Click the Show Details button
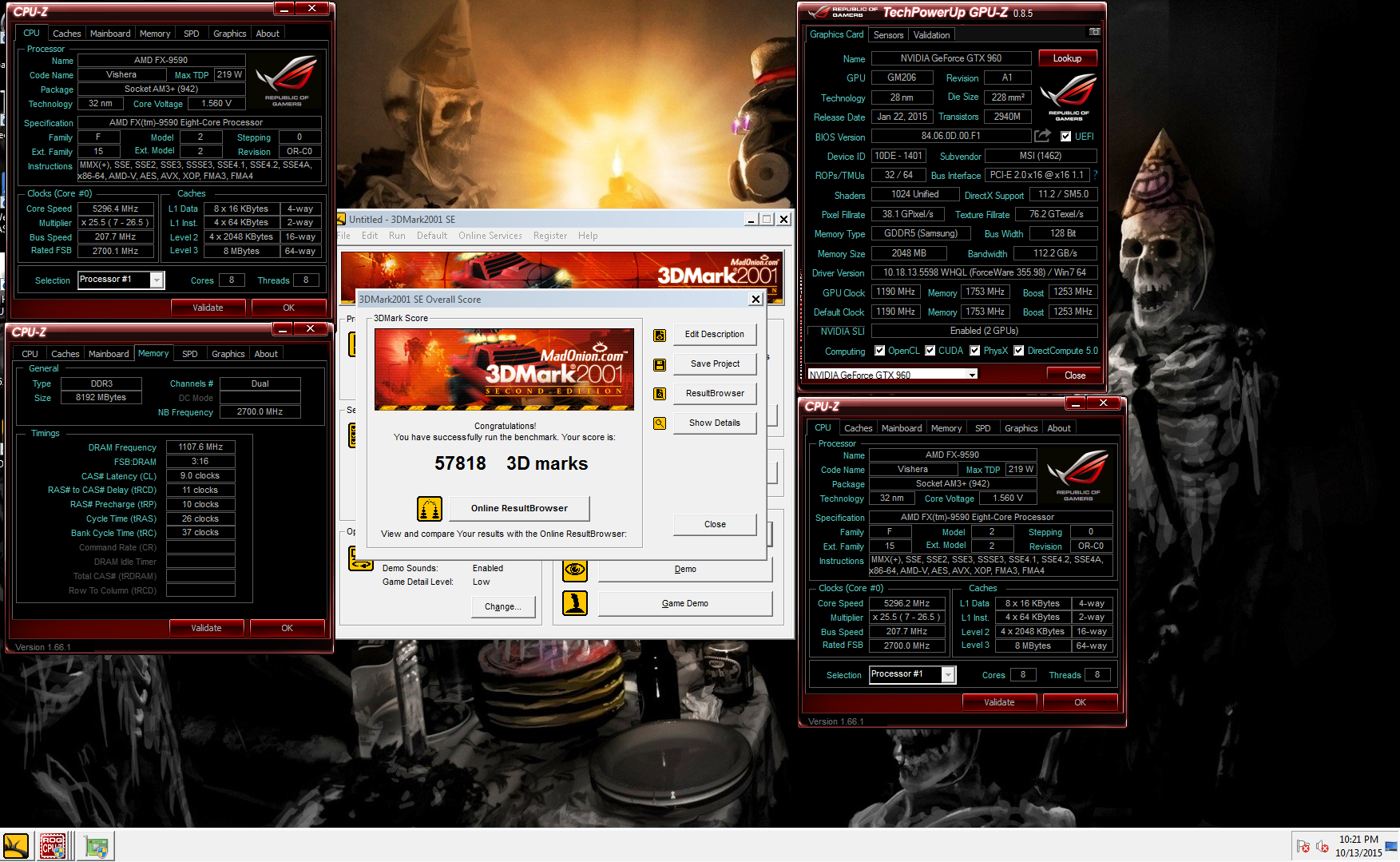The width and height of the screenshot is (1400, 862). pyautogui.click(x=715, y=423)
